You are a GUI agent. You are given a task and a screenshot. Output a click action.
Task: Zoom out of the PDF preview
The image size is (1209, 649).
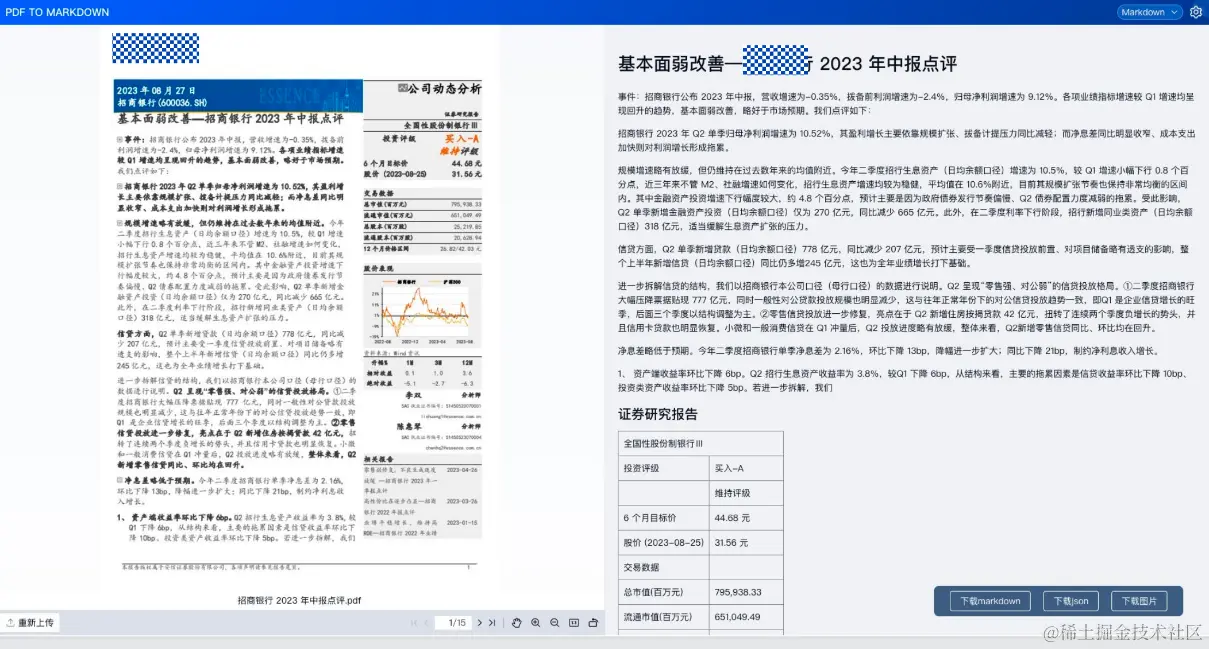(555, 623)
